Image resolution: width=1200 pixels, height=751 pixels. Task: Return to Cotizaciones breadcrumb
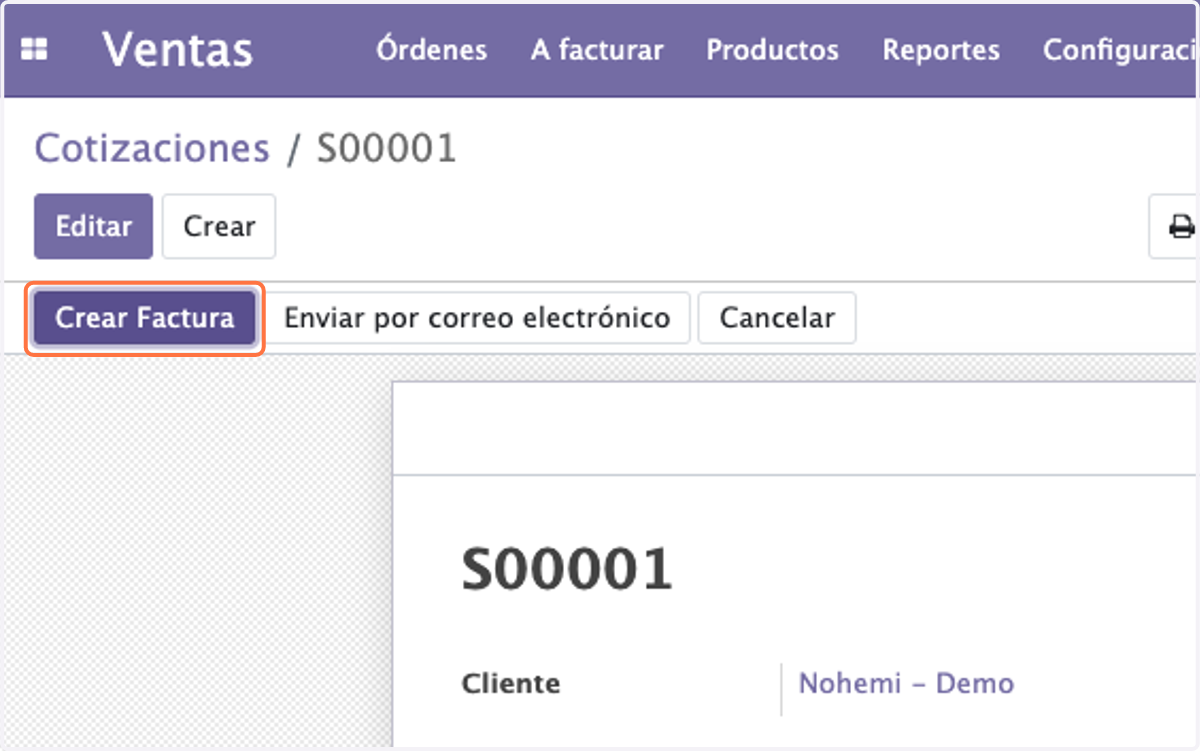152,149
